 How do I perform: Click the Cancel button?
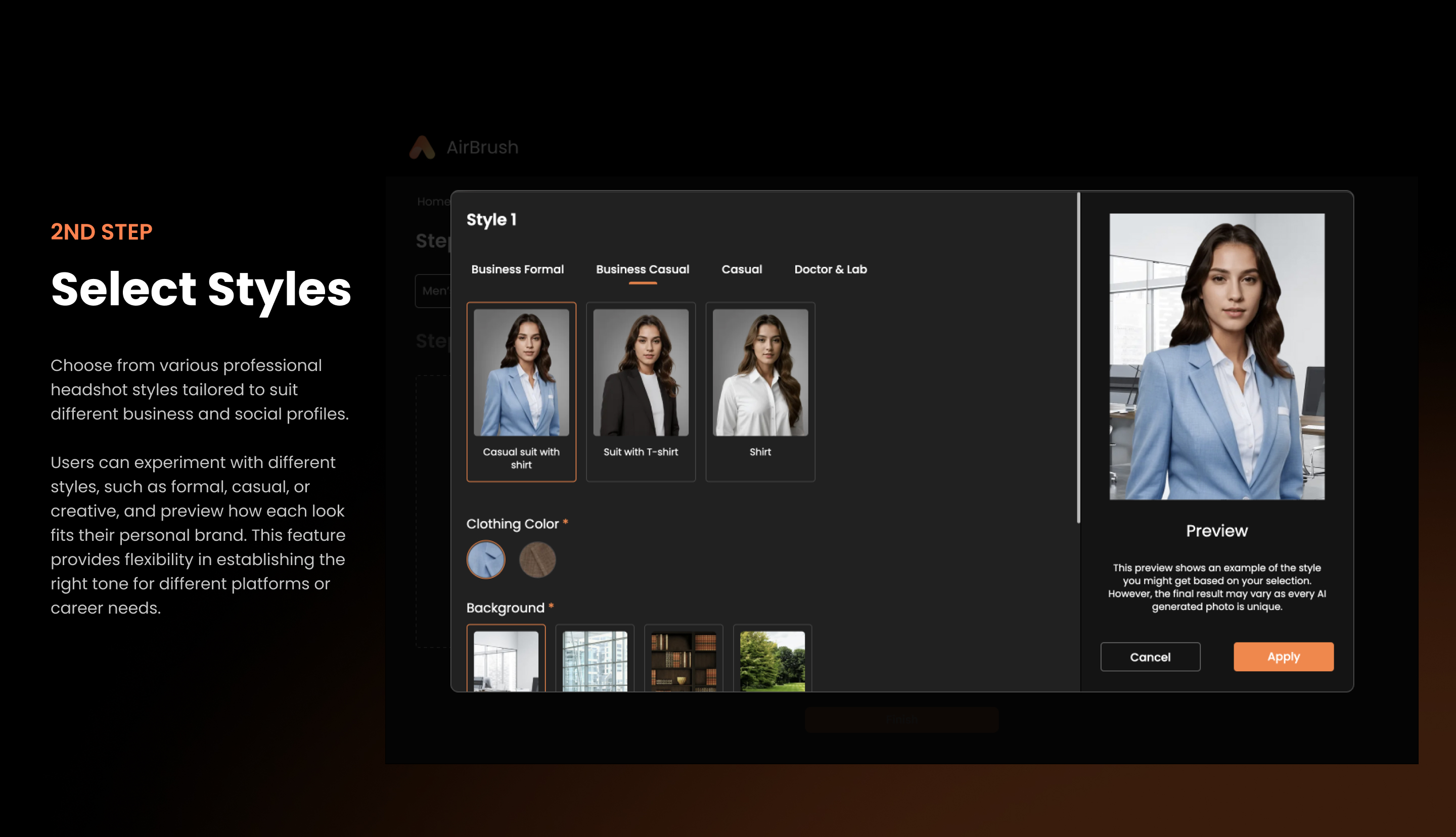coord(1150,657)
